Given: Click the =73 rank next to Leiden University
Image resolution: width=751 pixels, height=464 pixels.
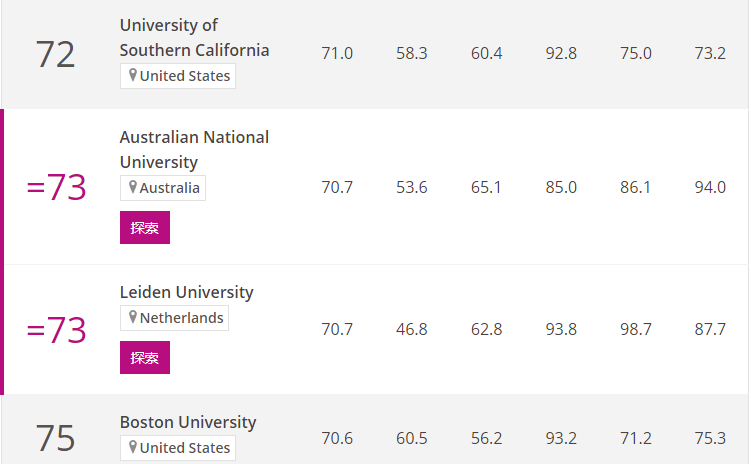Looking at the screenshot, I should pos(57,329).
